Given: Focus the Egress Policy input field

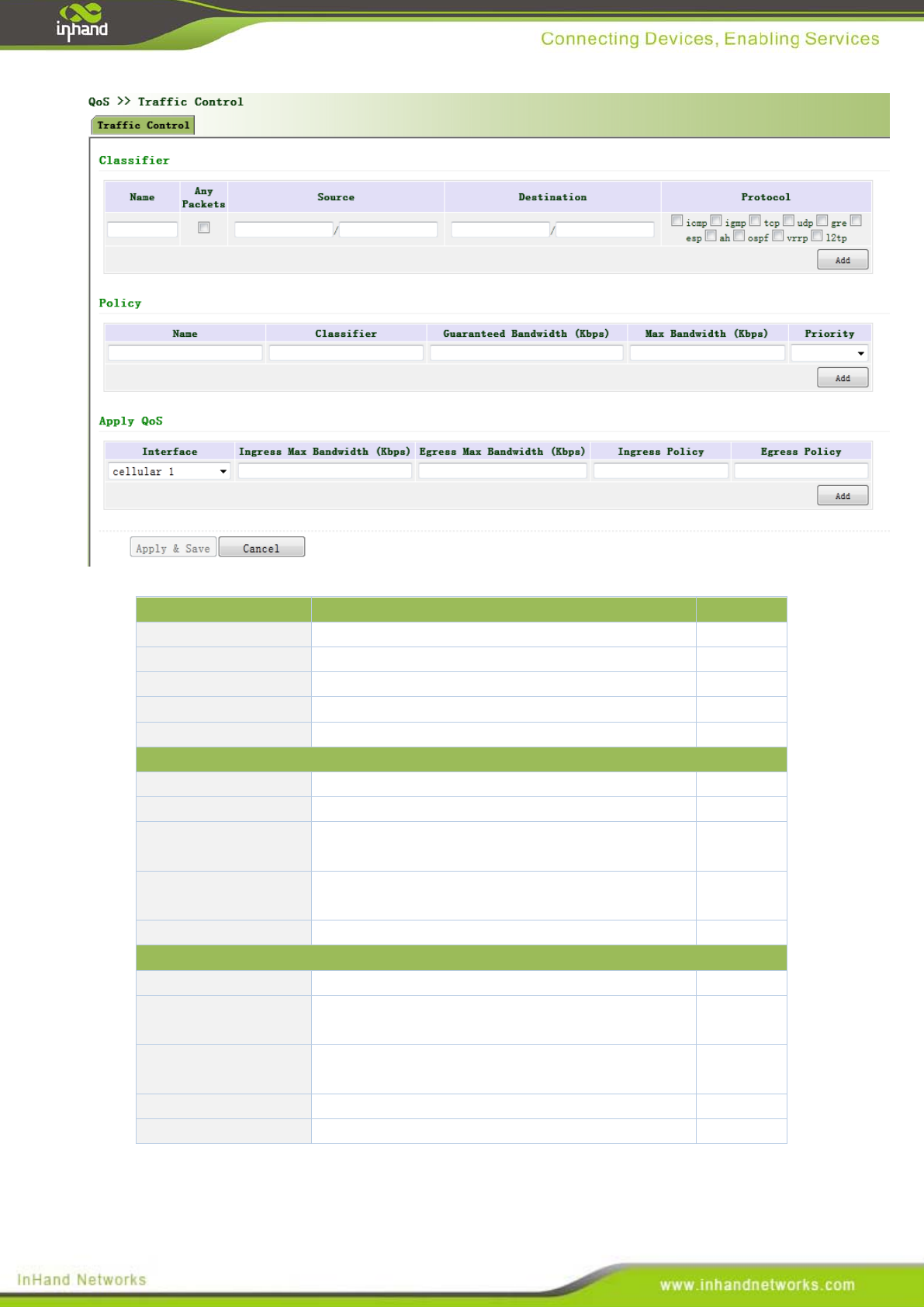Looking at the screenshot, I should (801, 471).
